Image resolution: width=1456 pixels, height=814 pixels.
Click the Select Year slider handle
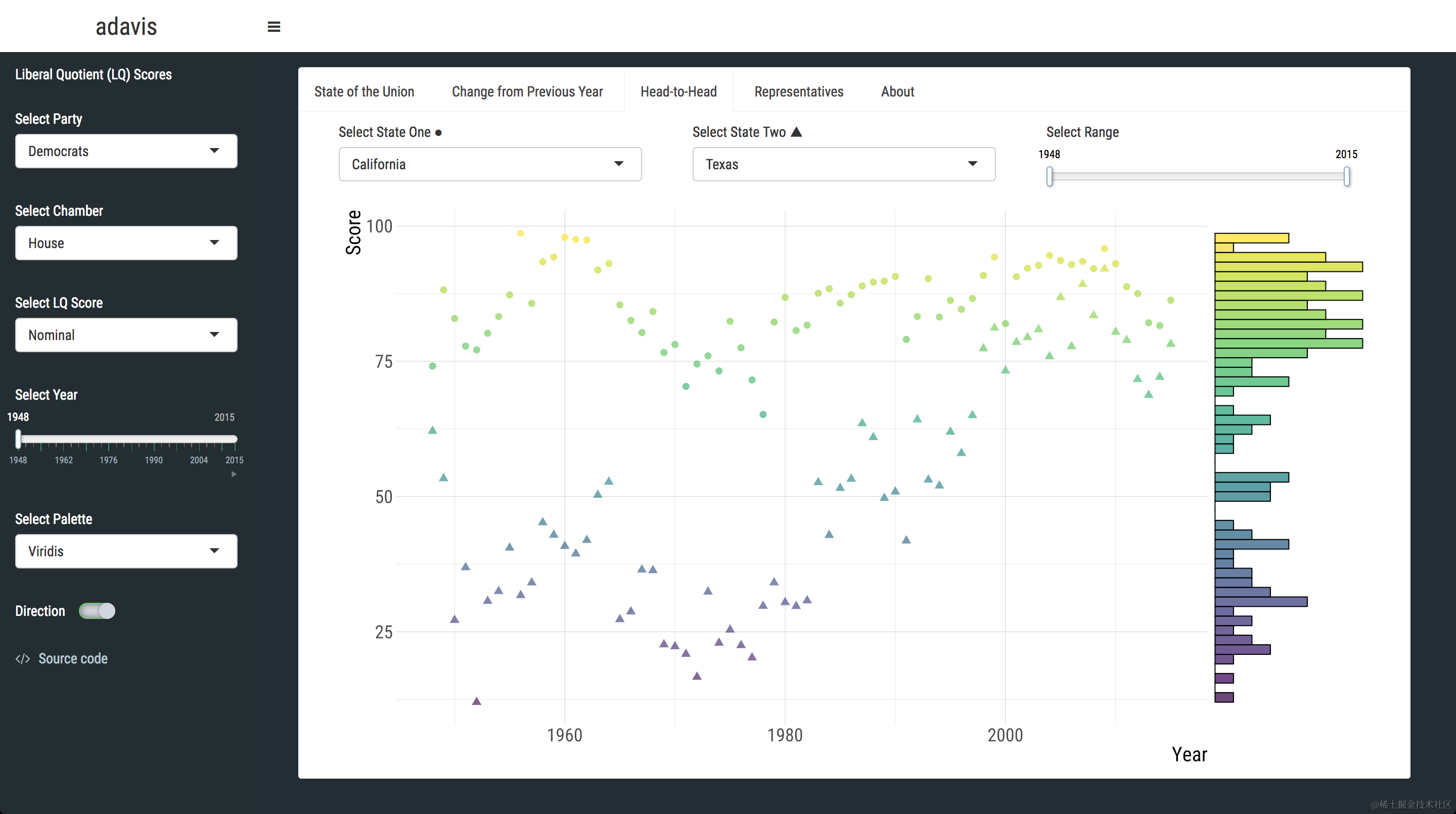19,439
